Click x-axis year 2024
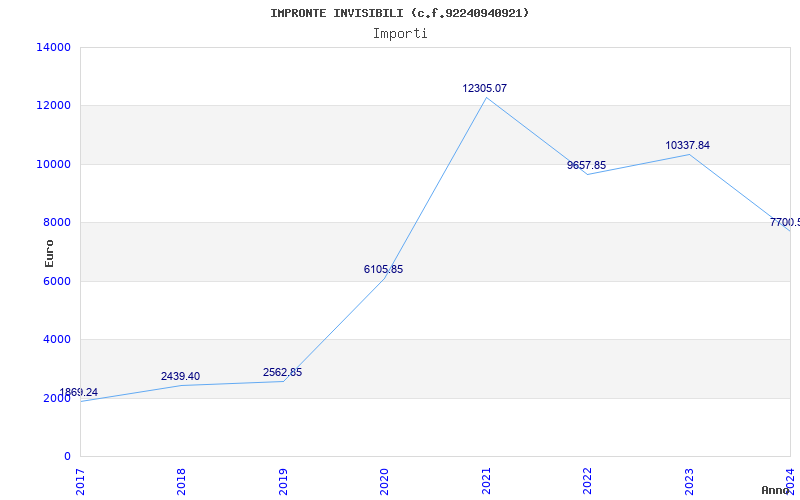 click(x=790, y=481)
